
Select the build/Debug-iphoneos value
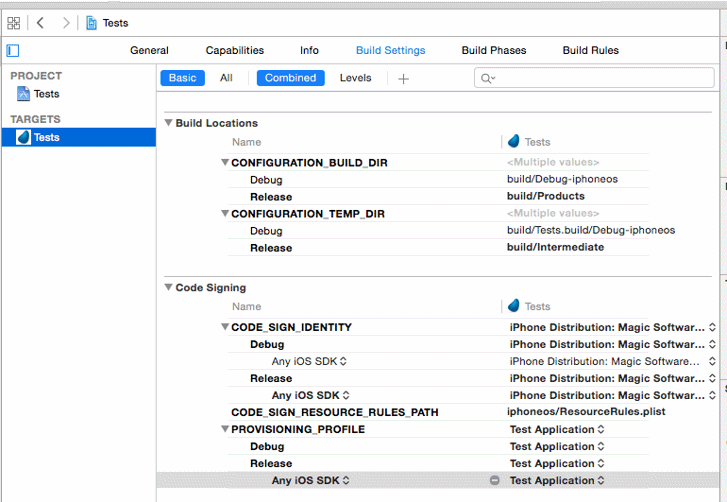pyautogui.click(x=562, y=179)
